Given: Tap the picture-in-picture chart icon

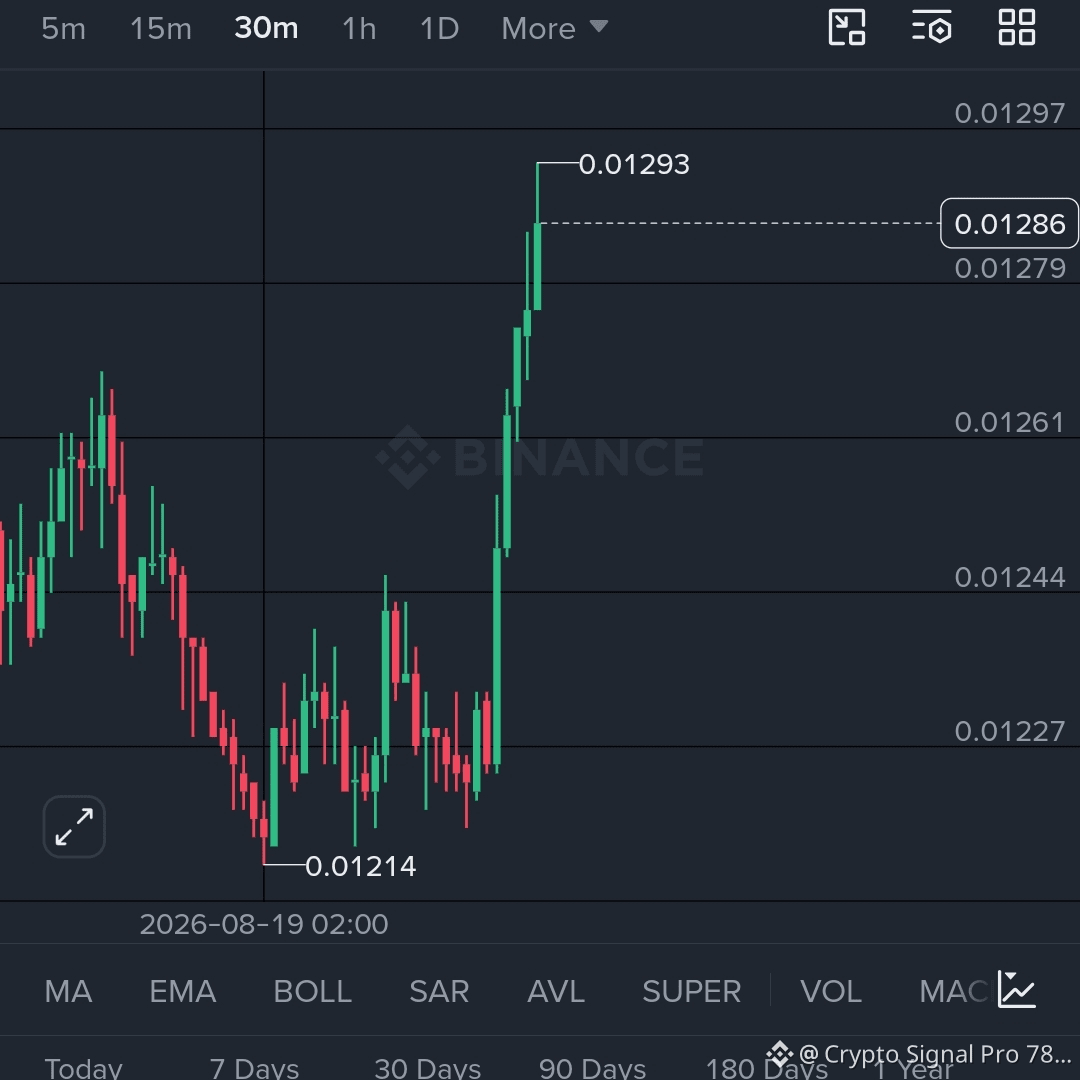Looking at the screenshot, I should point(847,28).
